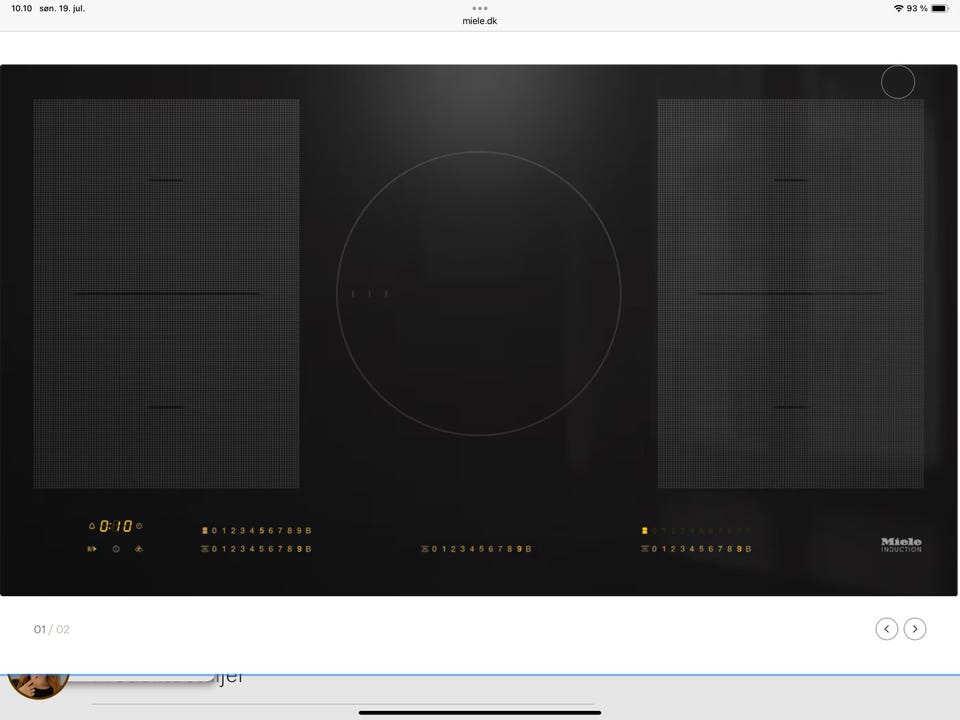Tap the bell icon beside the 0:10 timer
Image resolution: width=960 pixels, height=720 pixels.
92,526
